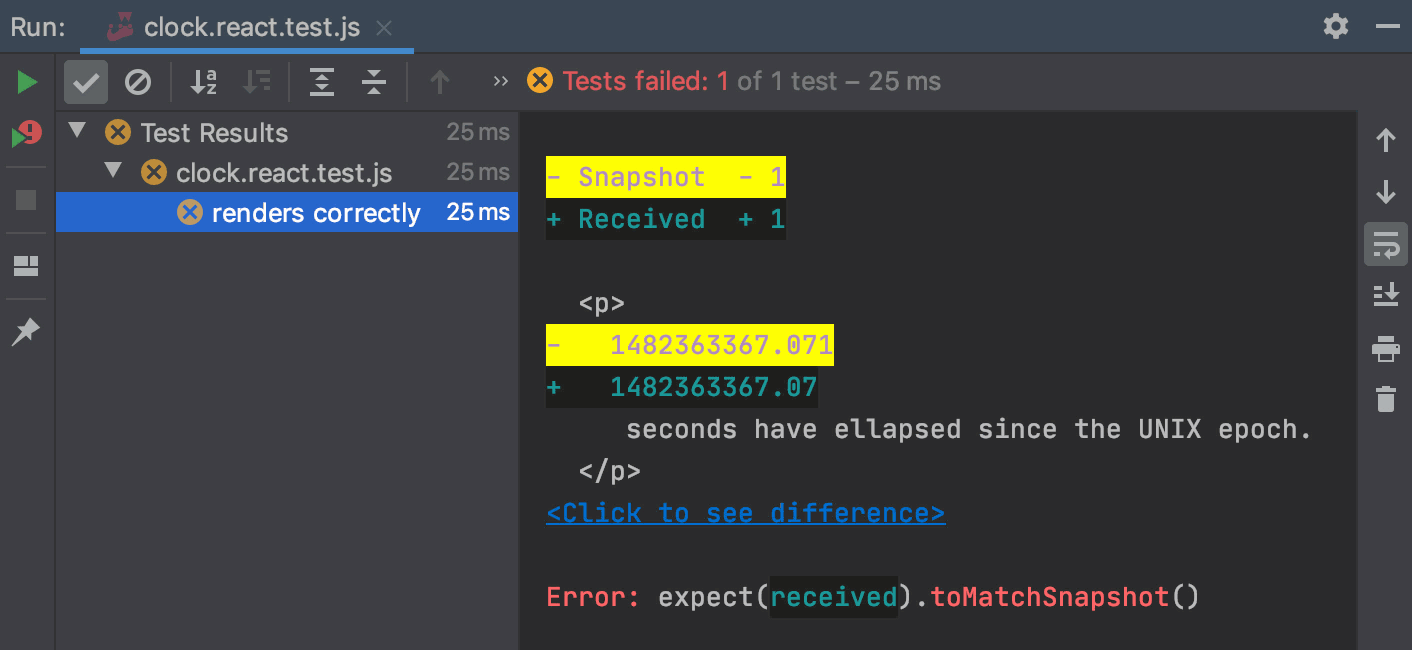Clear the console with the trash icon
This screenshot has width=1412, height=650.
[1386, 399]
